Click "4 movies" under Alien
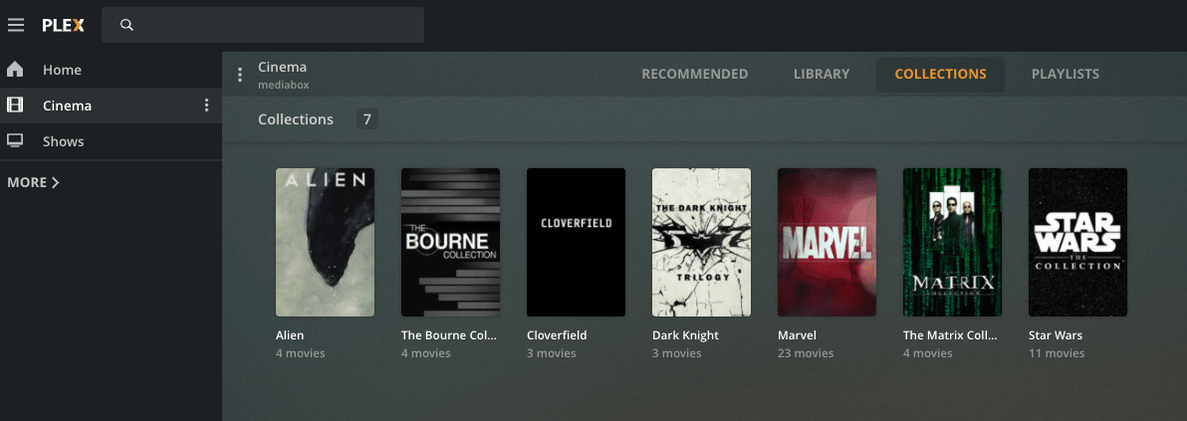Viewport: 1187px width, 421px height. [x=301, y=354]
